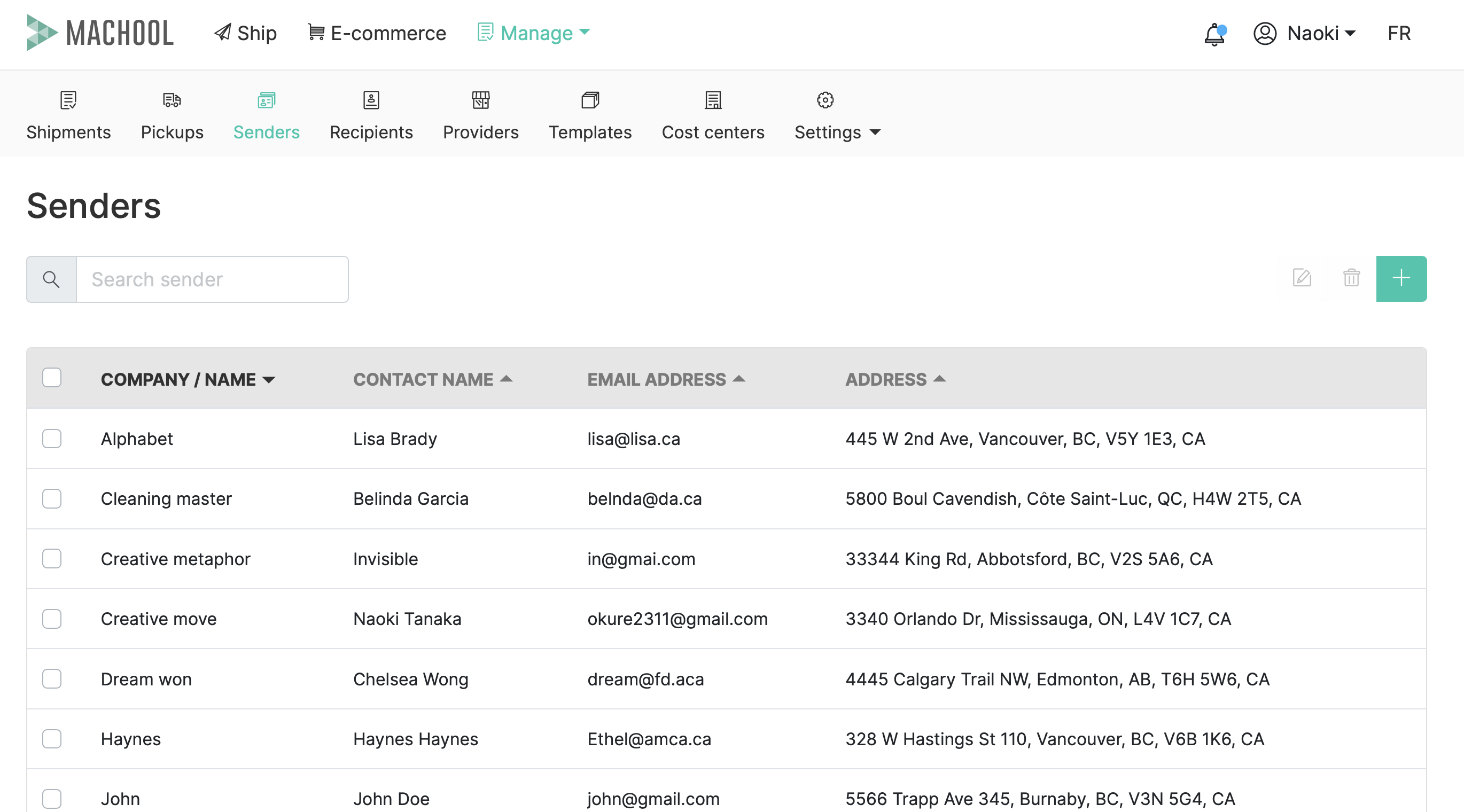Click the Ship paper plane icon
This screenshot has height=812, width=1464.
tap(222, 33)
